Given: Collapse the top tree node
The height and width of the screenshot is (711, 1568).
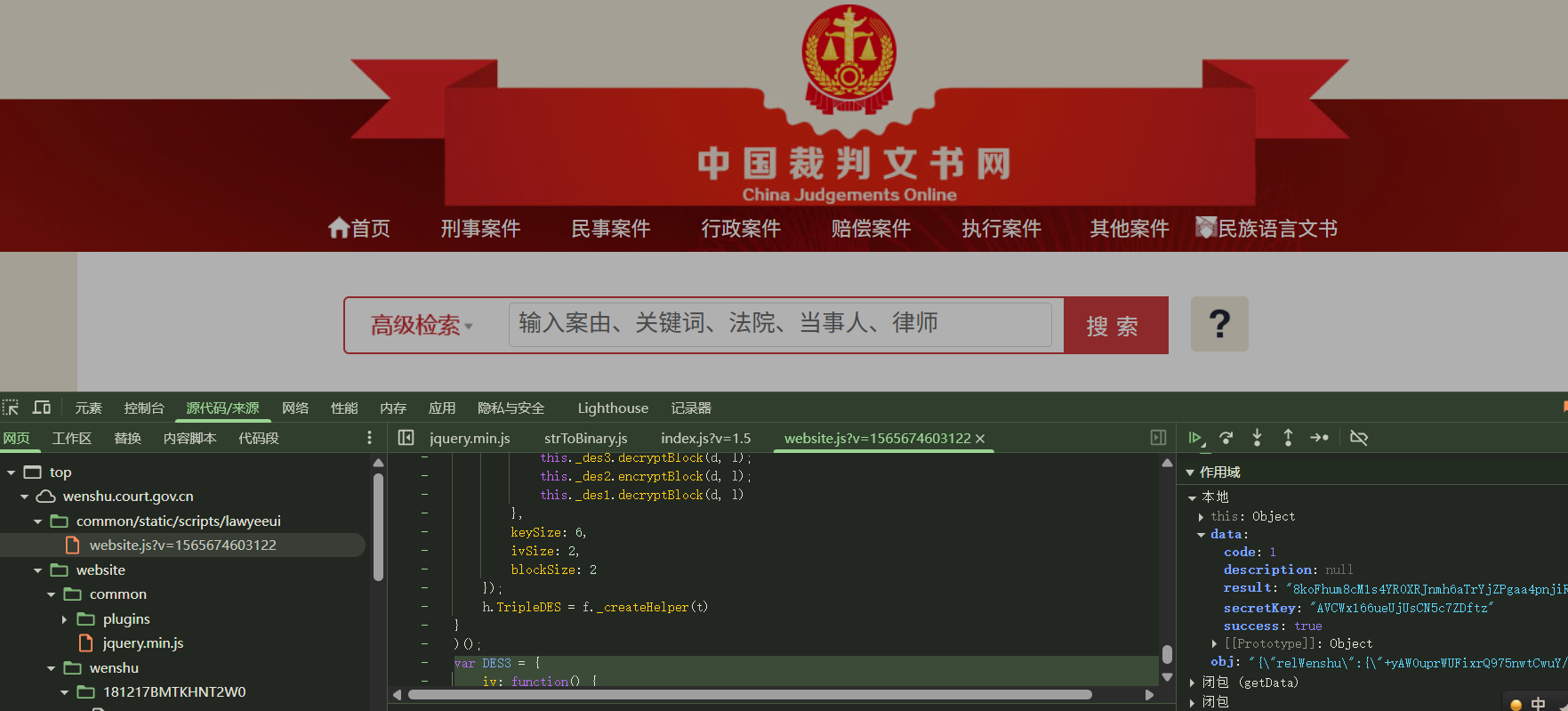Looking at the screenshot, I should (11, 473).
